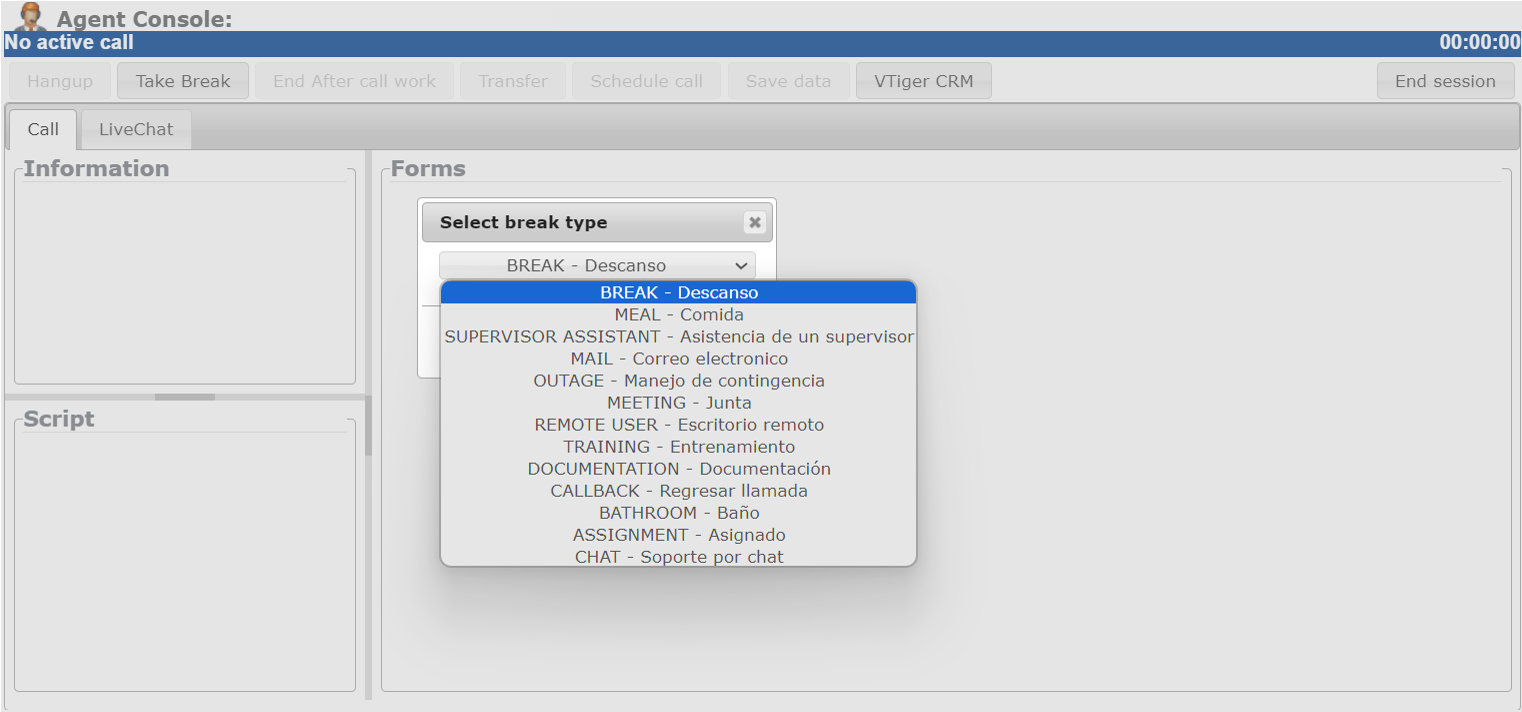Select BATHROOM - Baño break type
The height and width of the screenshot is (712, 1522).
click(678, 513)
